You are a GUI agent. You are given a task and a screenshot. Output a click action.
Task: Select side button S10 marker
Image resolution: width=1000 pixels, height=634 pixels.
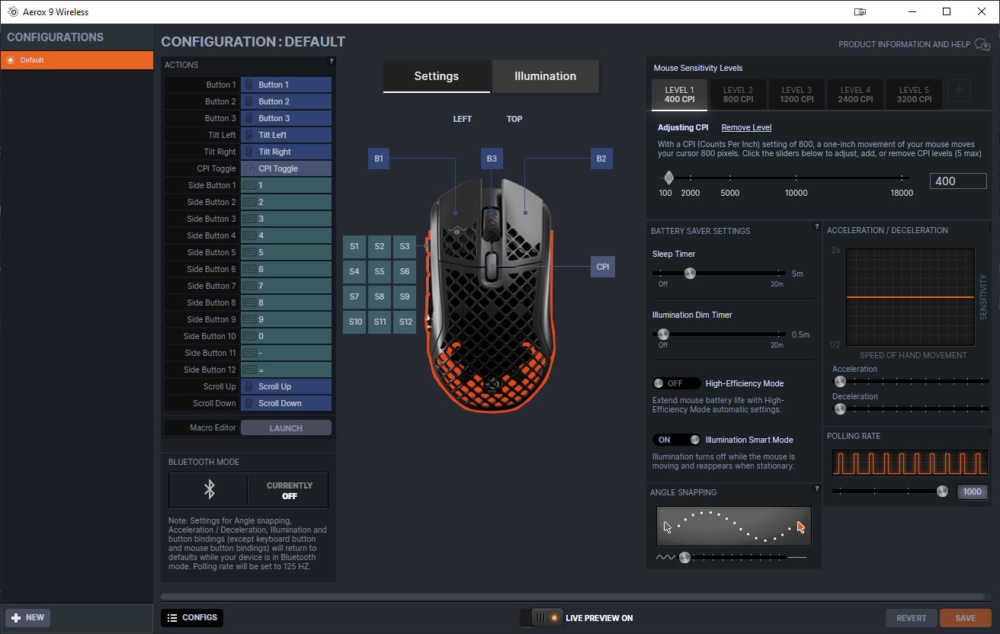coord(355,321)
